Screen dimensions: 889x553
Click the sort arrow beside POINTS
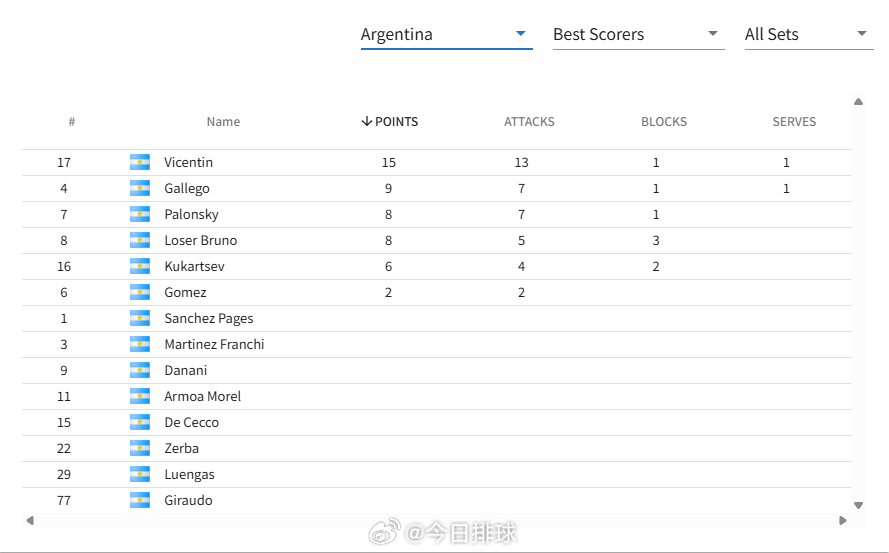(x=367, y=121)
